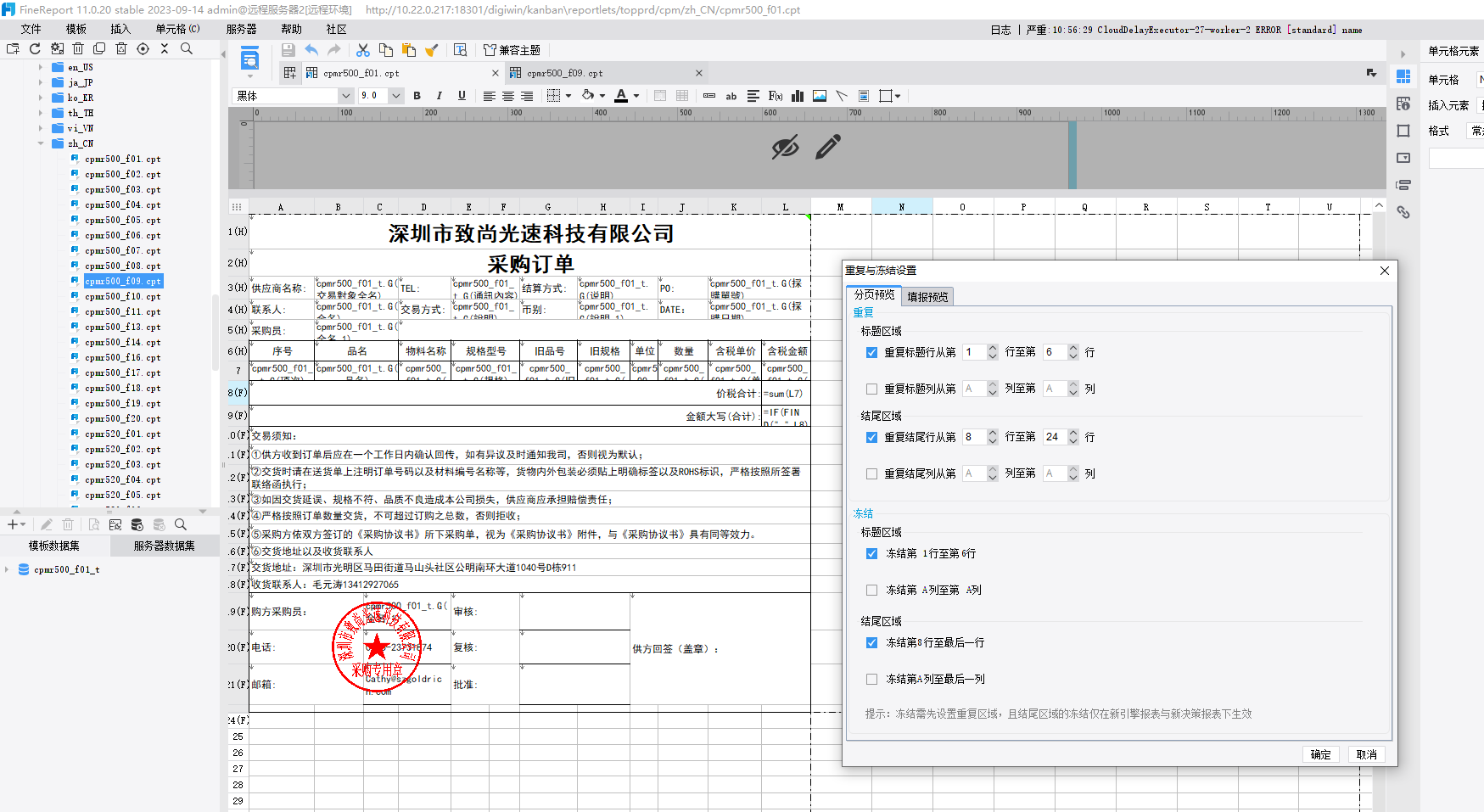Insert formula with the F(x) icon
The width and height of the screenshot is (1484, 812).
pos(776,96)
